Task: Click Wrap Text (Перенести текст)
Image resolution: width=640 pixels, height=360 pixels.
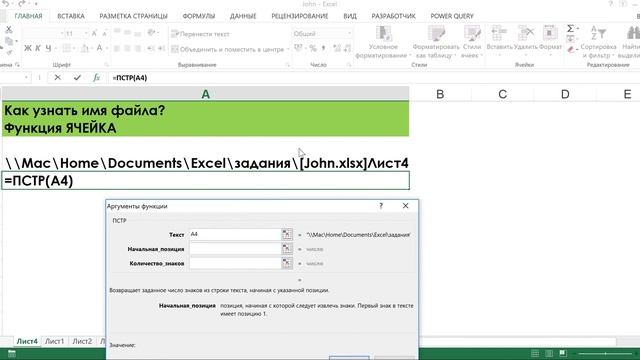Action: tap(200, 34)
